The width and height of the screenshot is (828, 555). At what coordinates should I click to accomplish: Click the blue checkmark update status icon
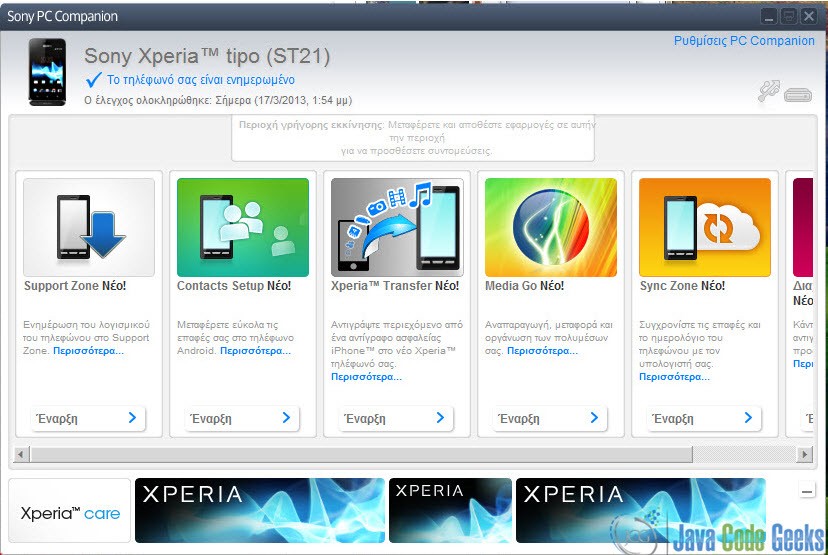click(93, 80)
